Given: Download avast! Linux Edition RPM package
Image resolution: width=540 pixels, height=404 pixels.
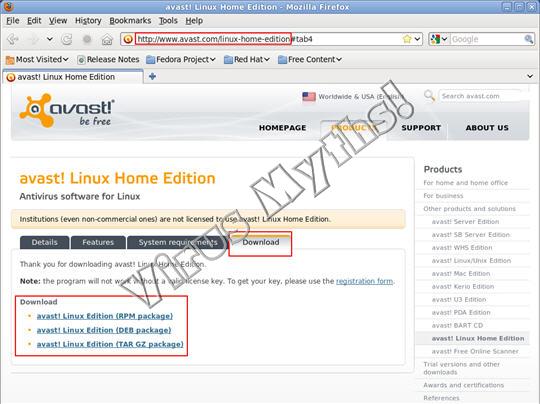Looking at the screenshot, I should (105, 316).
